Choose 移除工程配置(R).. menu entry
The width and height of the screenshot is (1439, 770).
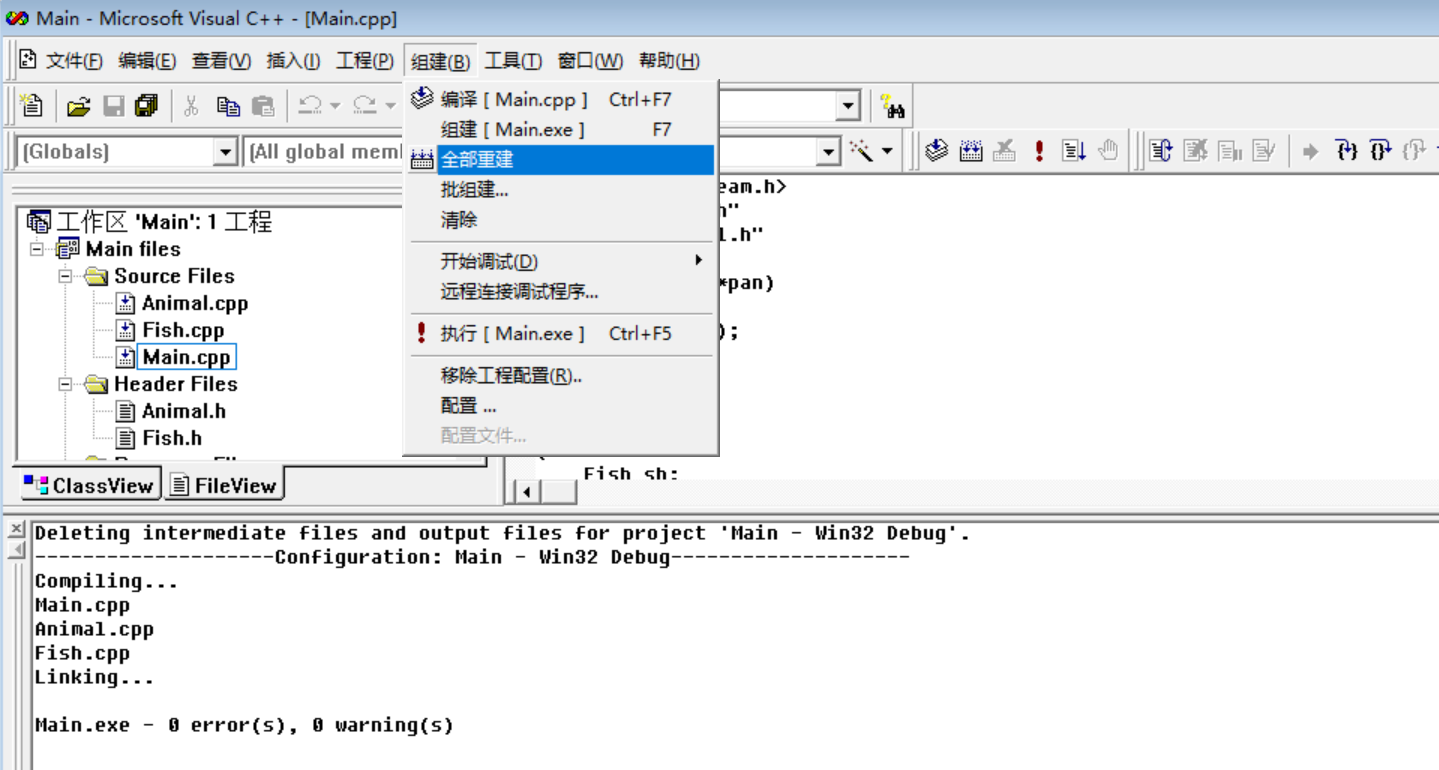(x=561, y=375)
